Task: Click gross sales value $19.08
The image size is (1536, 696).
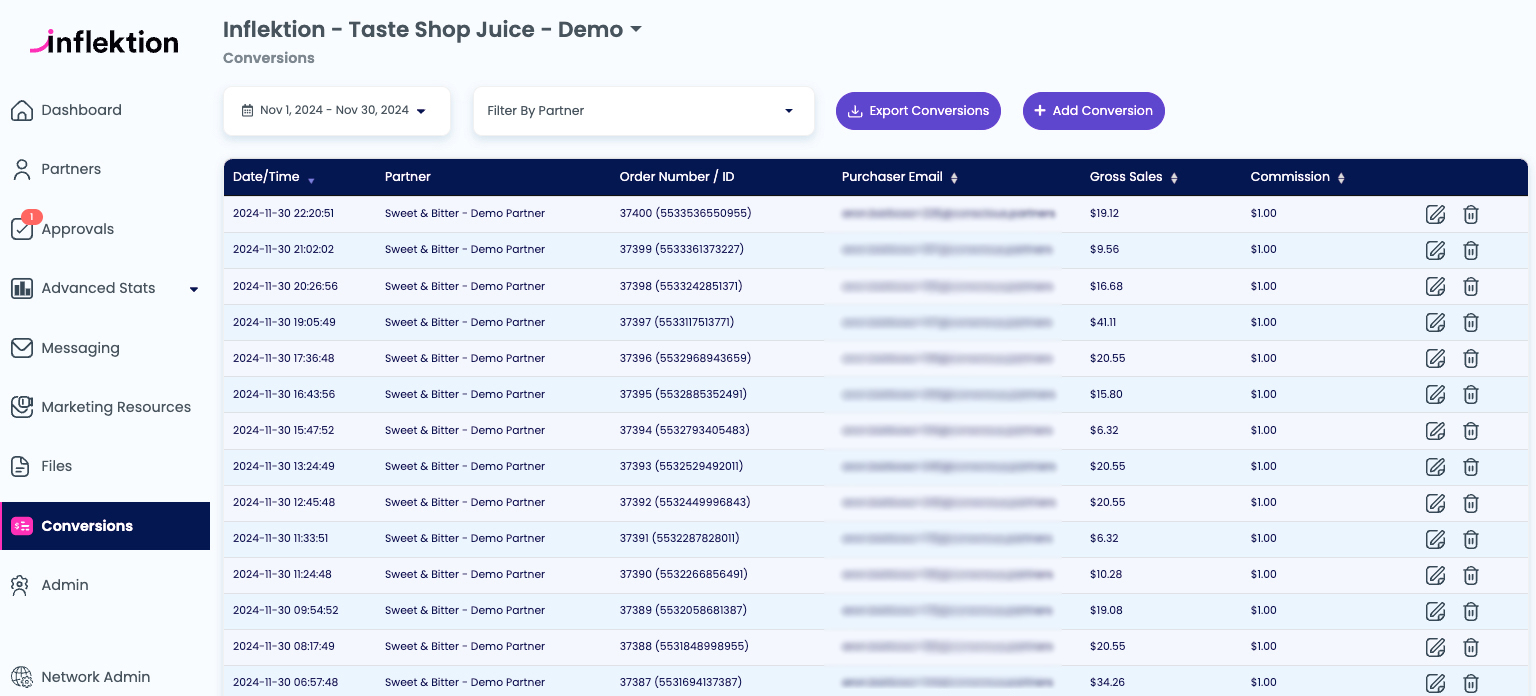Action: 1106,610
